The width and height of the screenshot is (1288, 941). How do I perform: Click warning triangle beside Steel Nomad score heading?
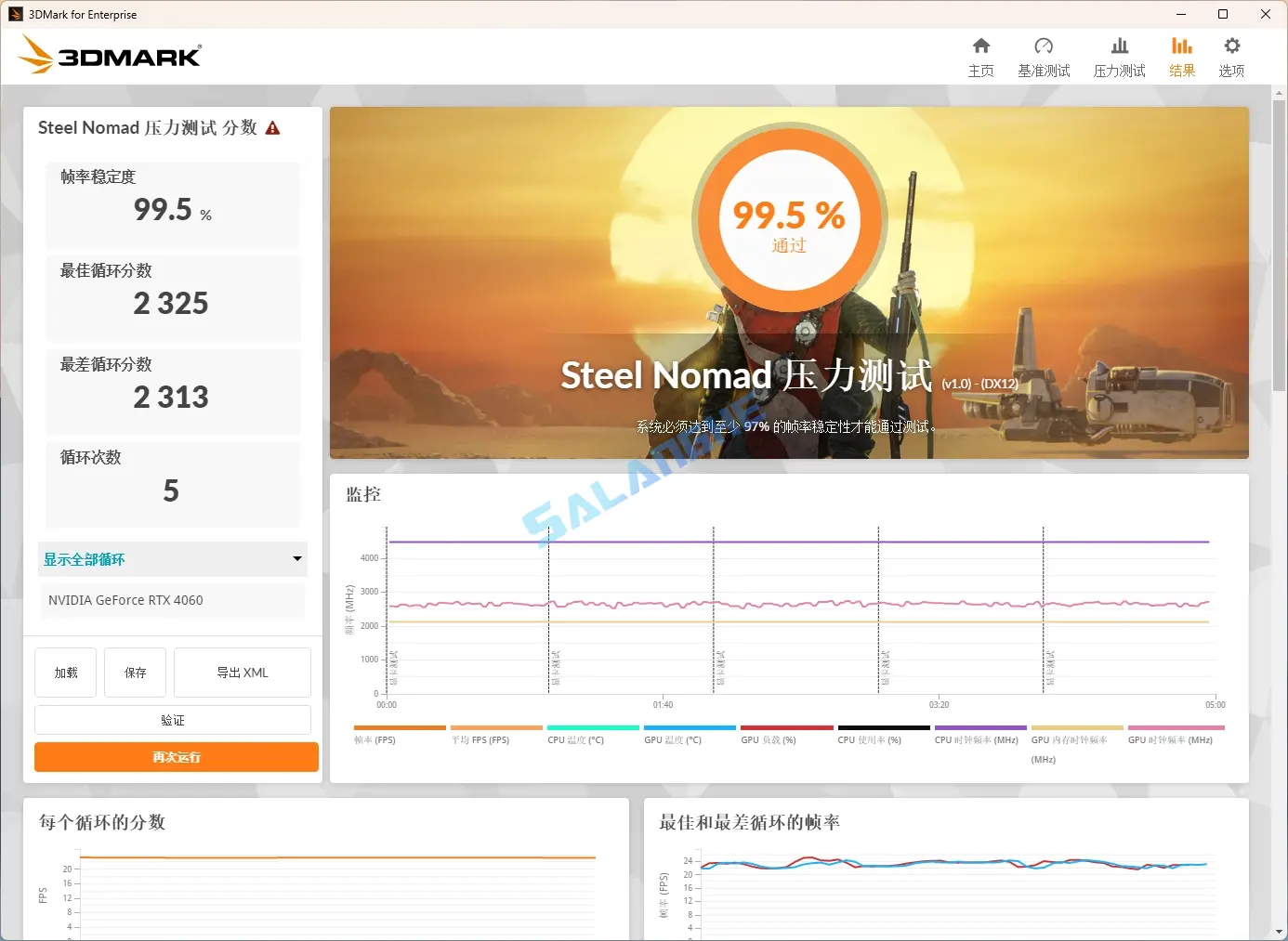click(272, 128)
